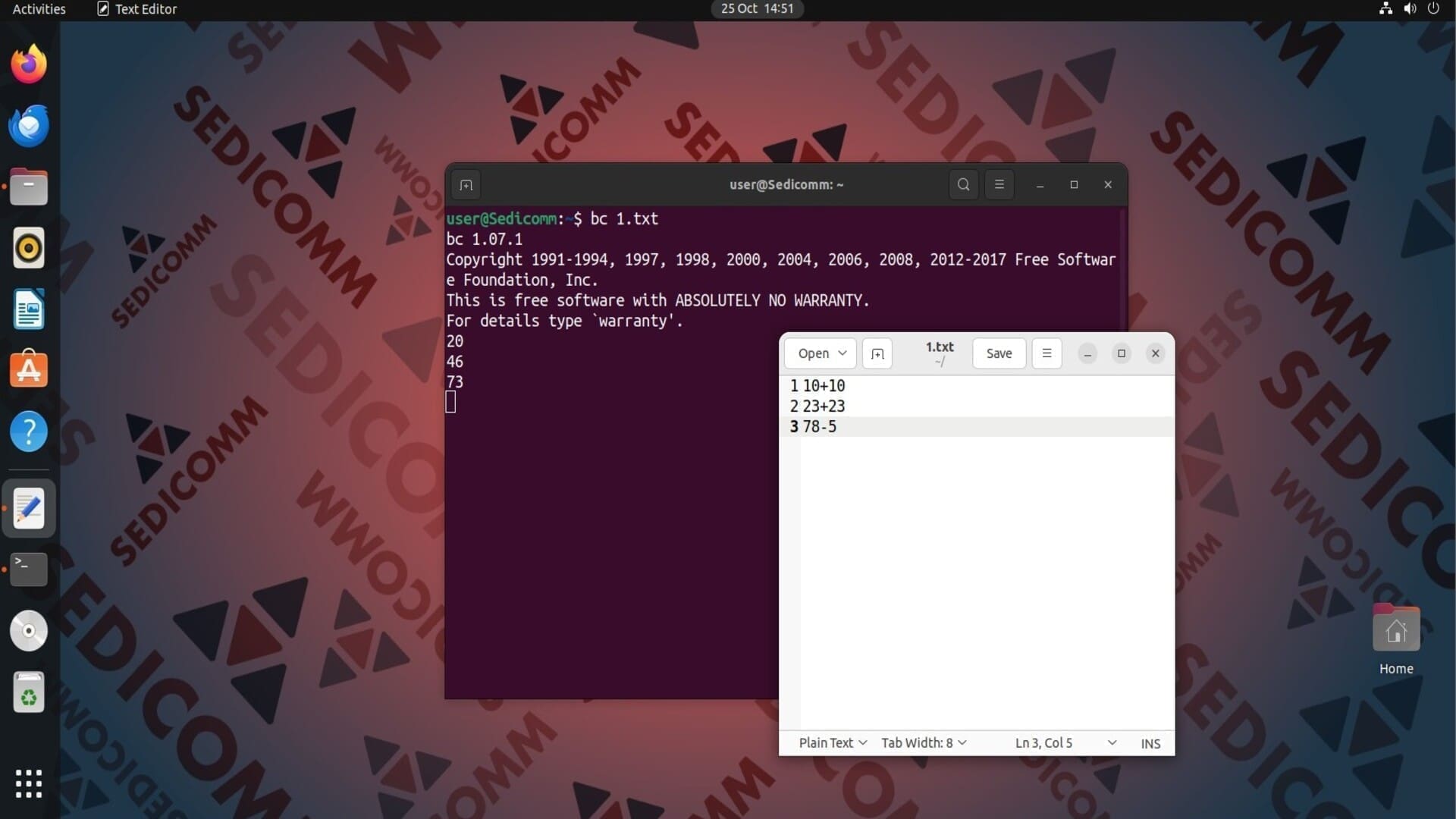Maximize the Text Editor window
The image size is (1456, 819).
(x=1122, y=353)
